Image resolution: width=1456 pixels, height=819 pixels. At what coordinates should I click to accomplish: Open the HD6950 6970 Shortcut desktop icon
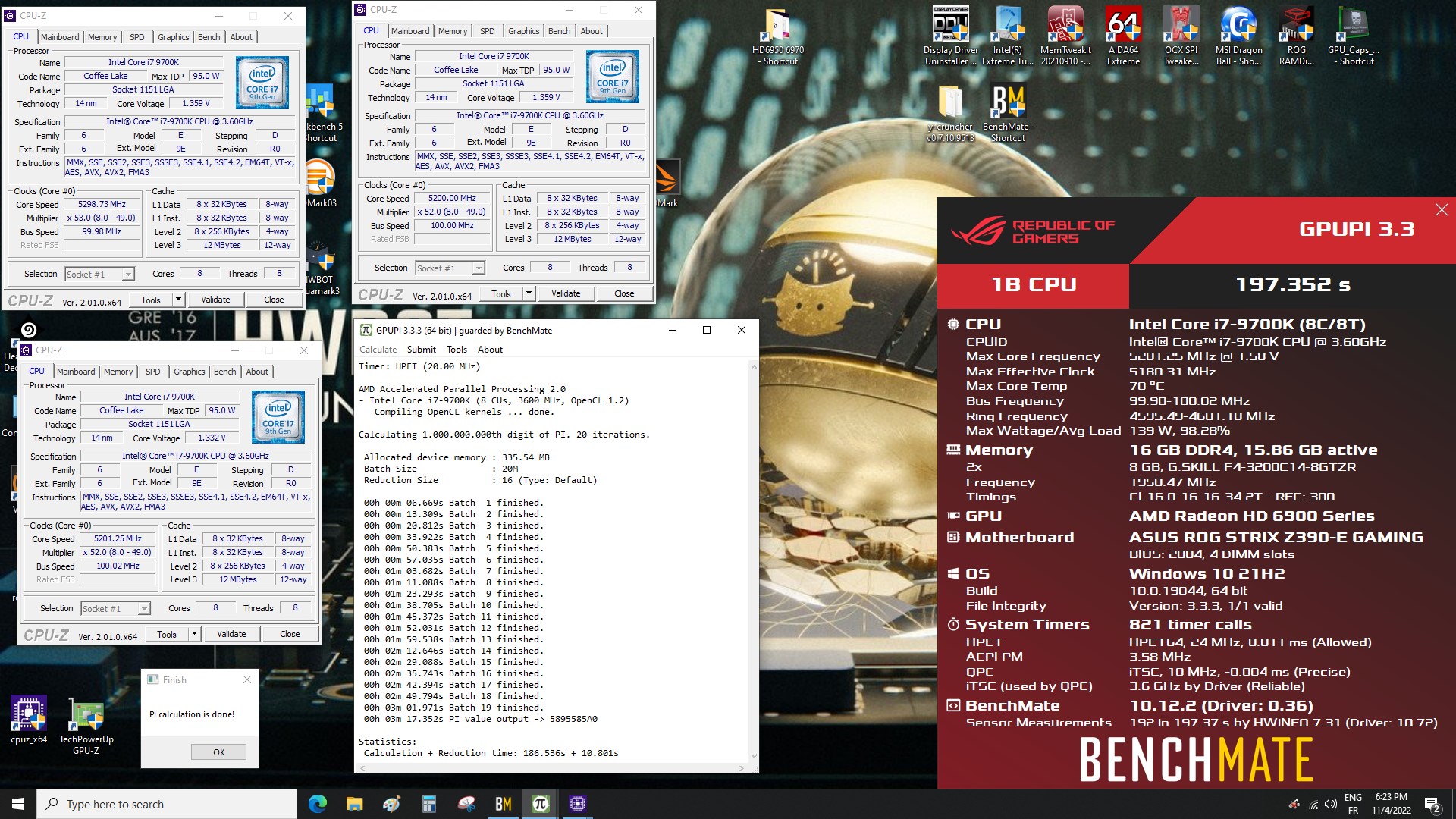tap(778, 36)
